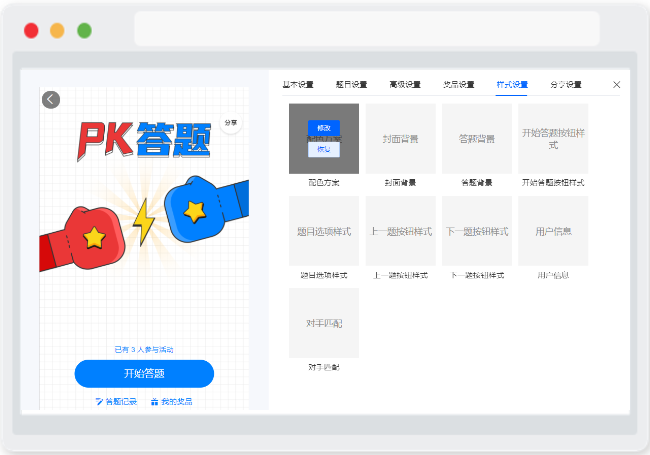The height and width of the screenshot is (455, 650).
Task: Click the 对手匹配 caption below its tile
Action: tap(324, 367)
